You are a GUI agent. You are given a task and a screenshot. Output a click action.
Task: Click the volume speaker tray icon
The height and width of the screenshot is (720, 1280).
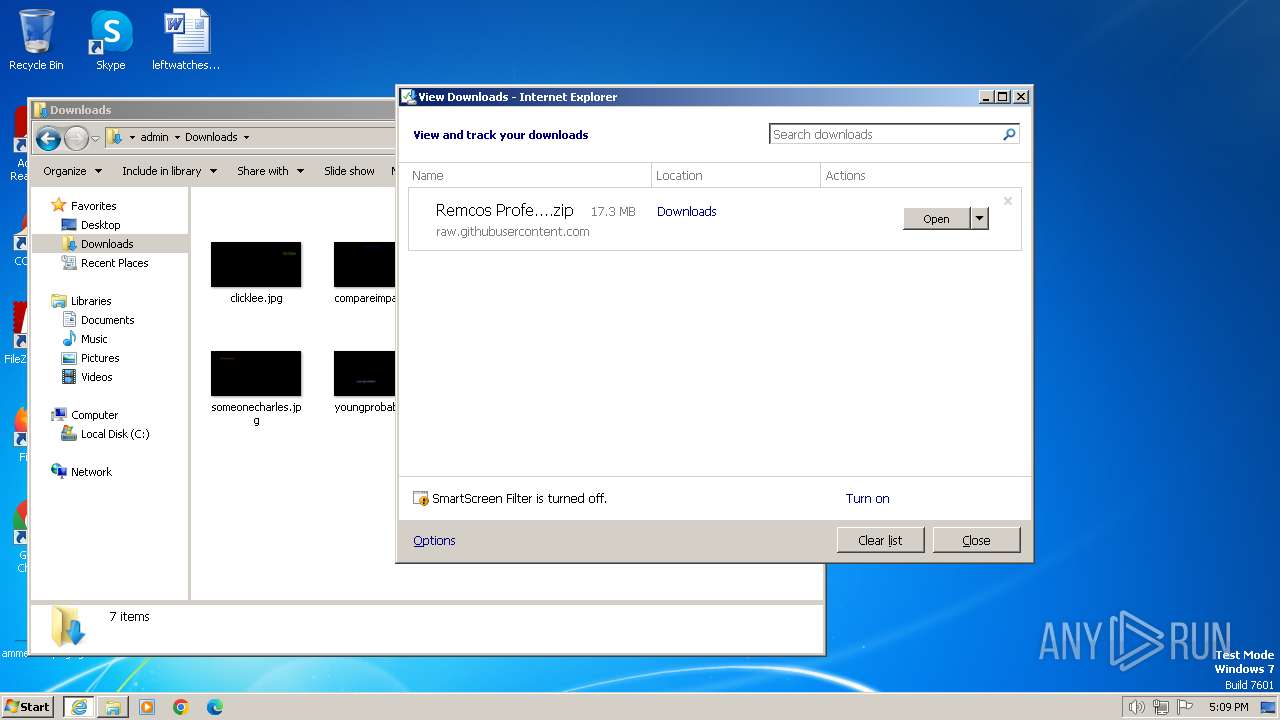[1137, 707]
